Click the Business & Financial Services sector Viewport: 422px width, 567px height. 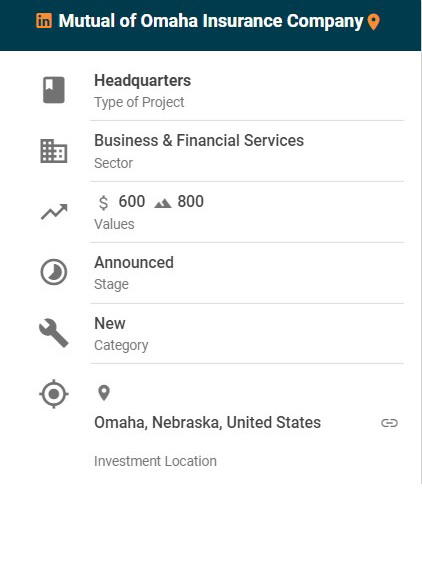(x=199, y=140)
